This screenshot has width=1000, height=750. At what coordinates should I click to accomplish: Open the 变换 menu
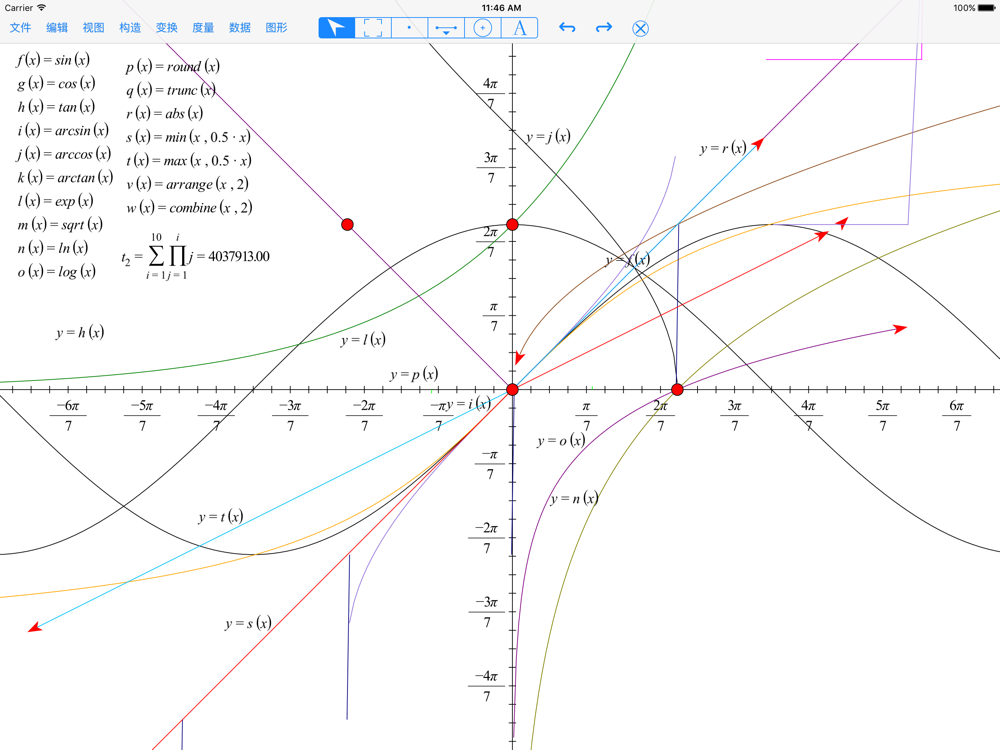166,28
